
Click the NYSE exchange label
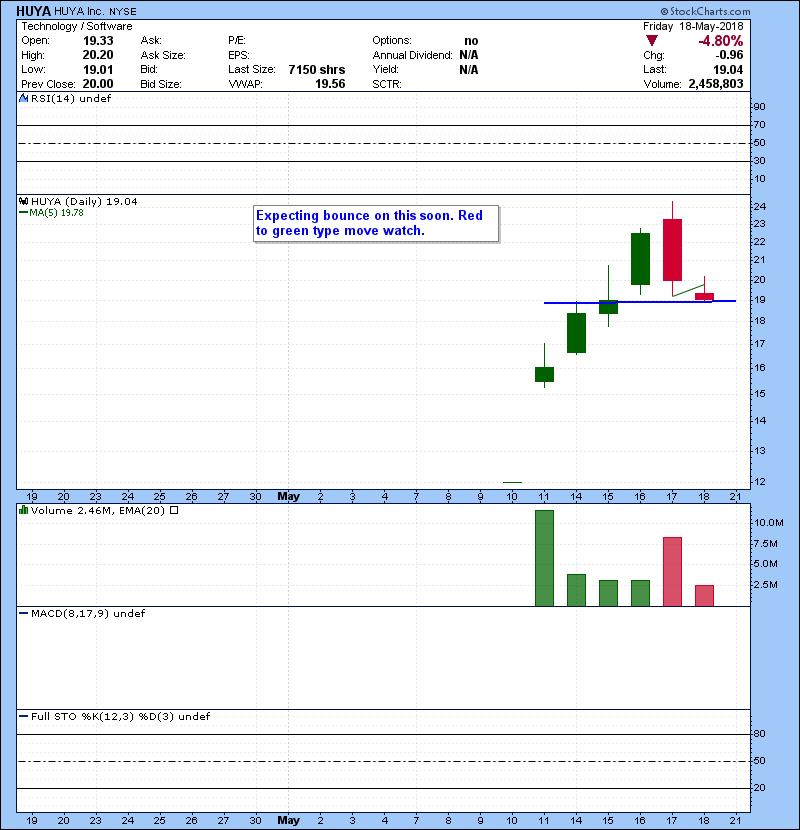tap(123, 12)
